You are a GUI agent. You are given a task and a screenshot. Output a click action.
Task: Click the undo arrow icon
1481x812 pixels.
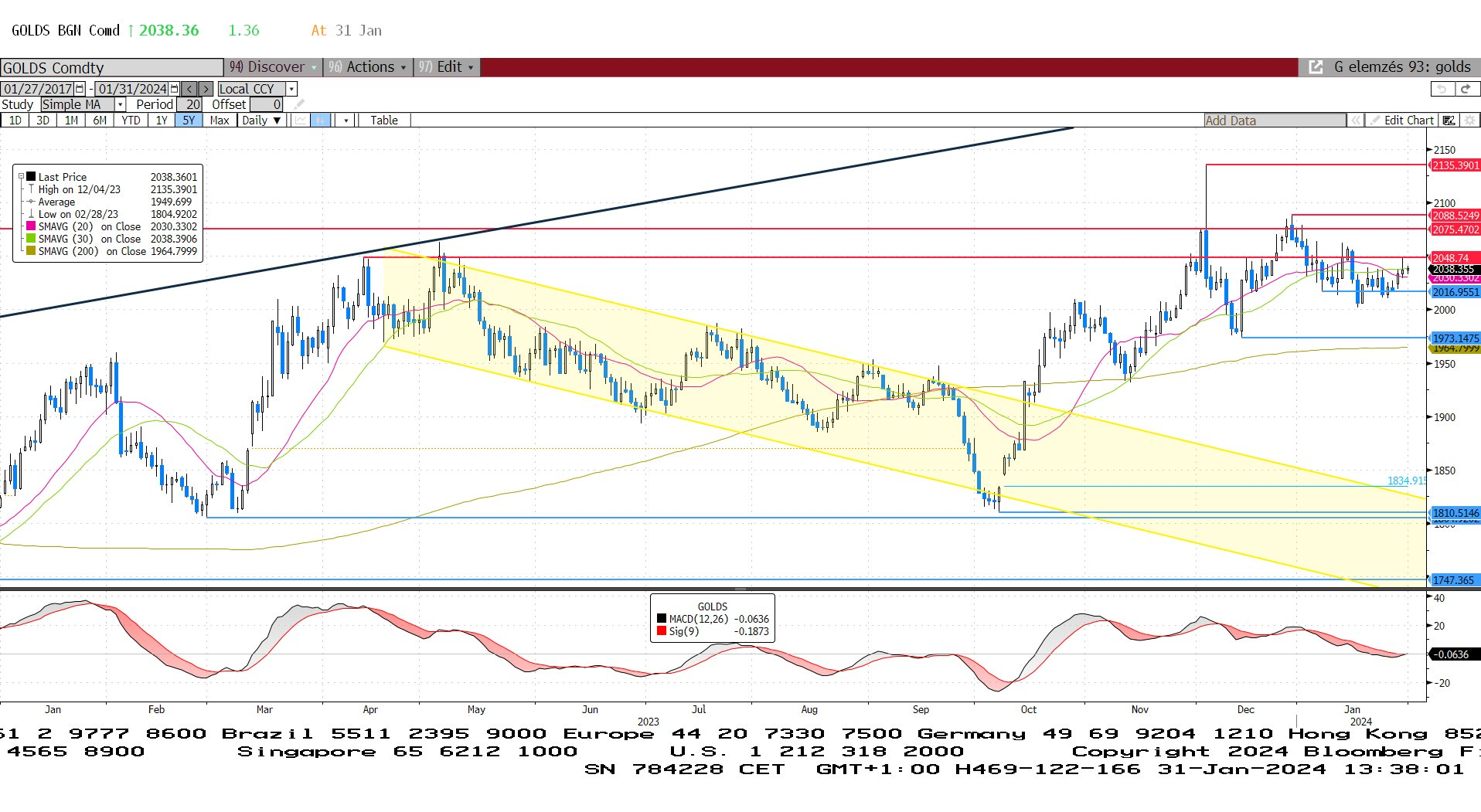(1442, 89)
